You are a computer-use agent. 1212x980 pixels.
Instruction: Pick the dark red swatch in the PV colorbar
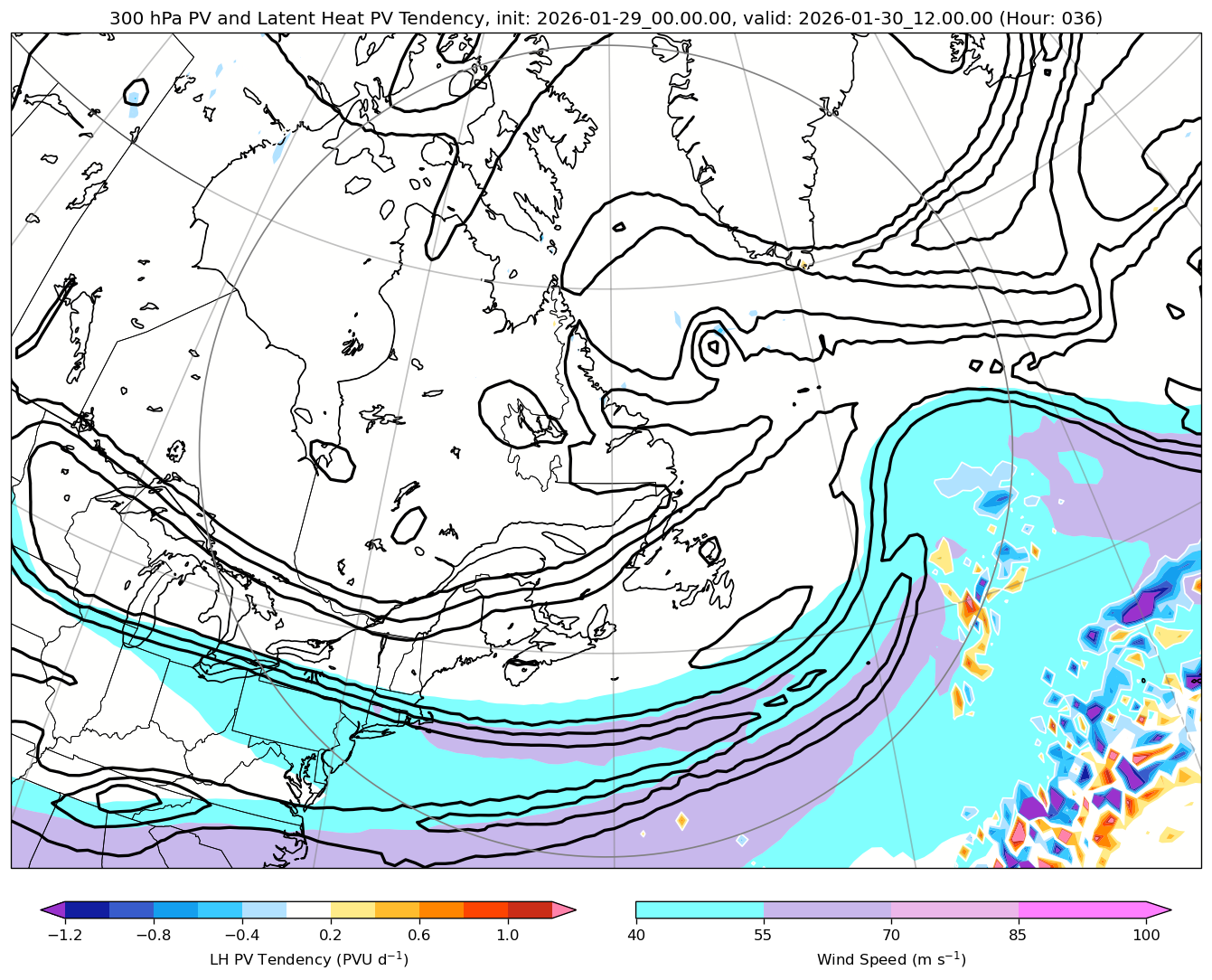[x=530, y=909]
